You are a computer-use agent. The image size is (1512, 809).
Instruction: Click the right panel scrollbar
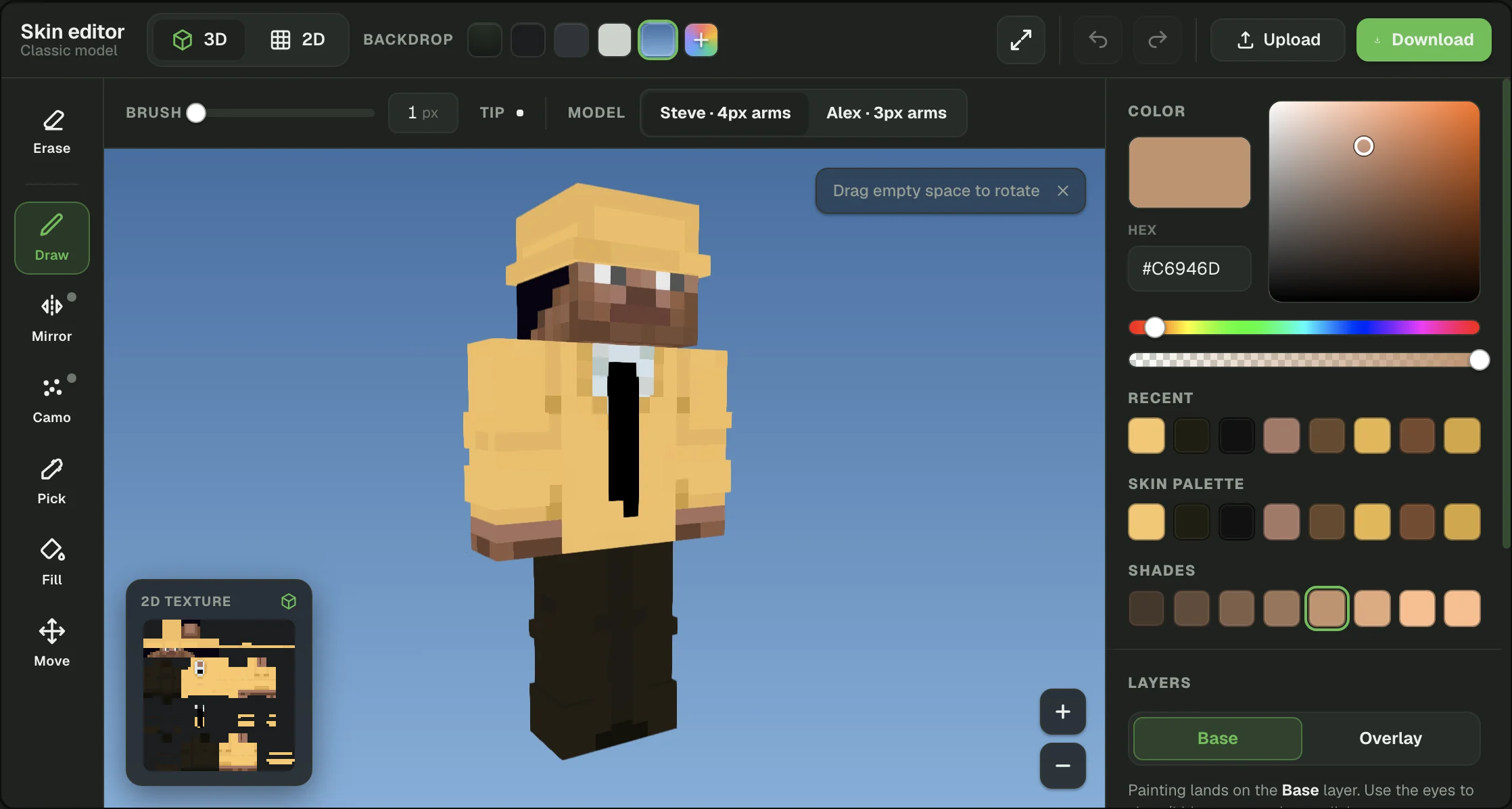coord(1506,313)
